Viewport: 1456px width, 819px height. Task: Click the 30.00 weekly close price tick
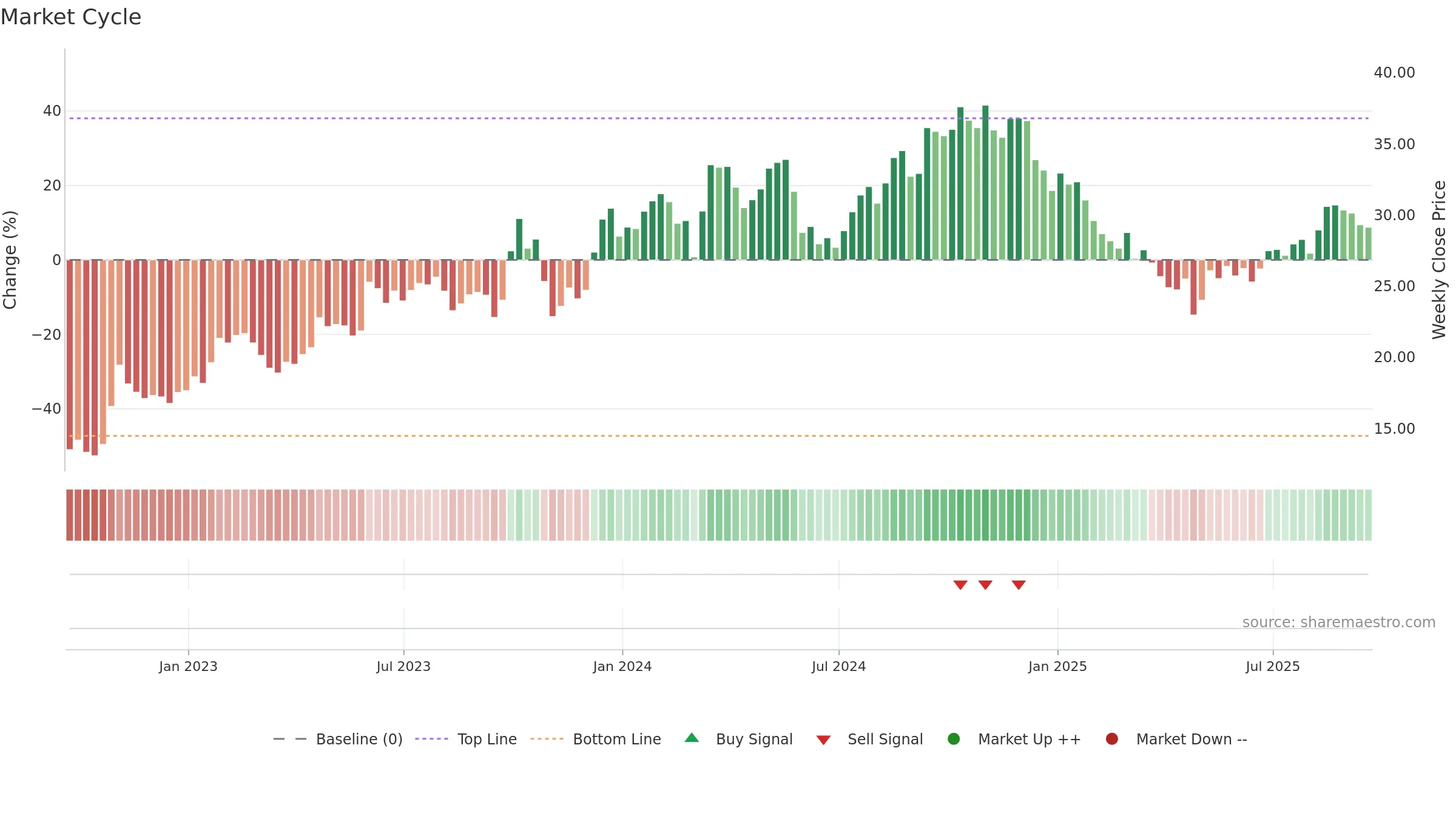pos(1394,215)
